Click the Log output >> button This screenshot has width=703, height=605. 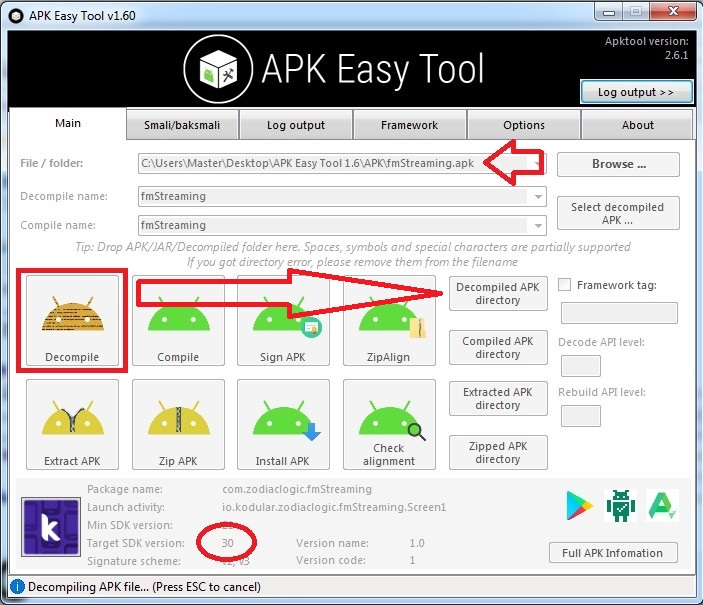coord(636,92)
